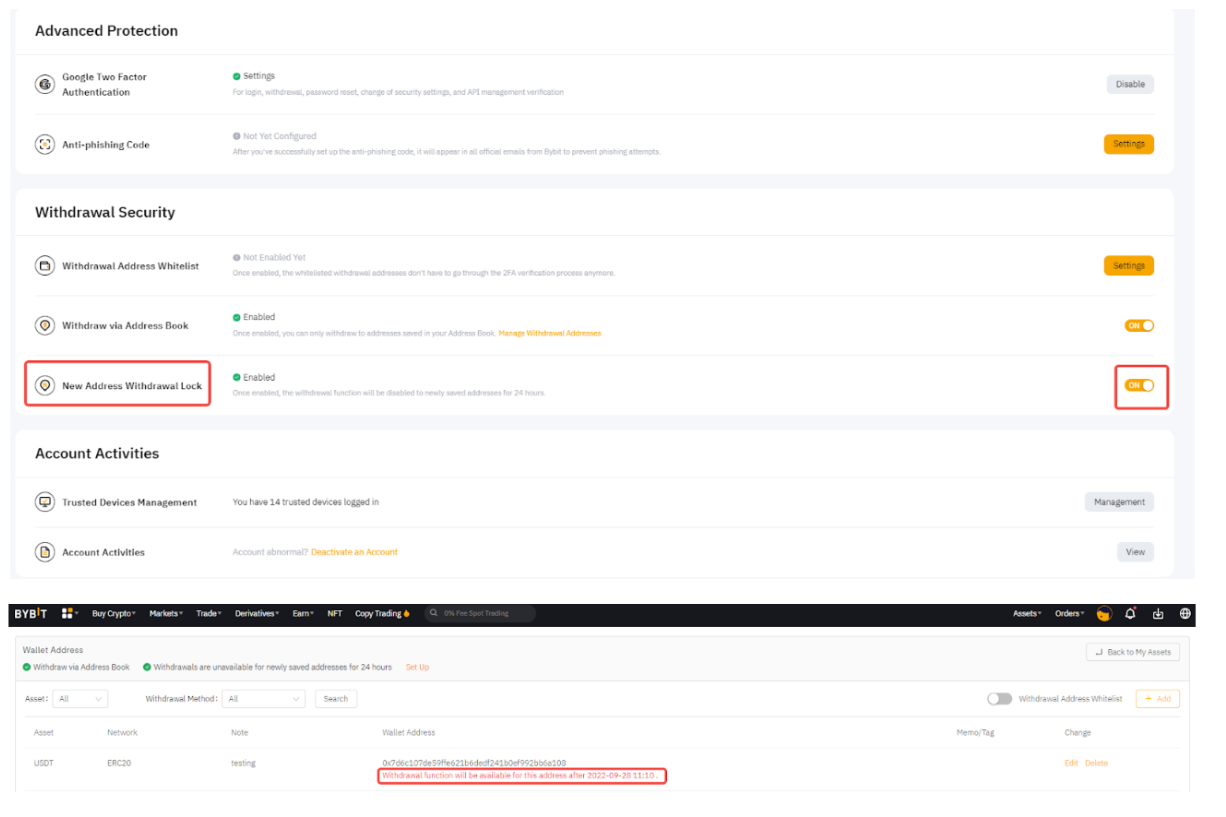Open Withdrawal Address Whitelist Settings button
Viewport: 1226px width, 817px height.
click(x=1129, y=266)
